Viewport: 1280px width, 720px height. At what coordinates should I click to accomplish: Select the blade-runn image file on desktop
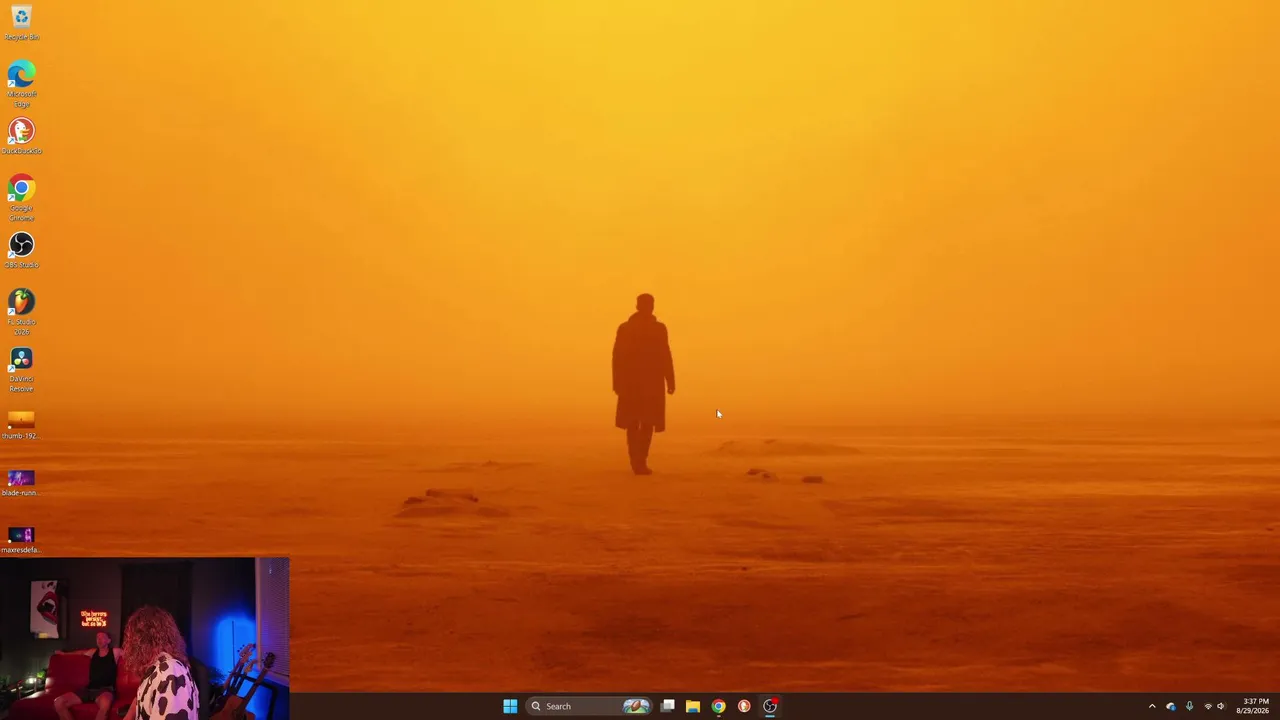click(x=21, y=482)
